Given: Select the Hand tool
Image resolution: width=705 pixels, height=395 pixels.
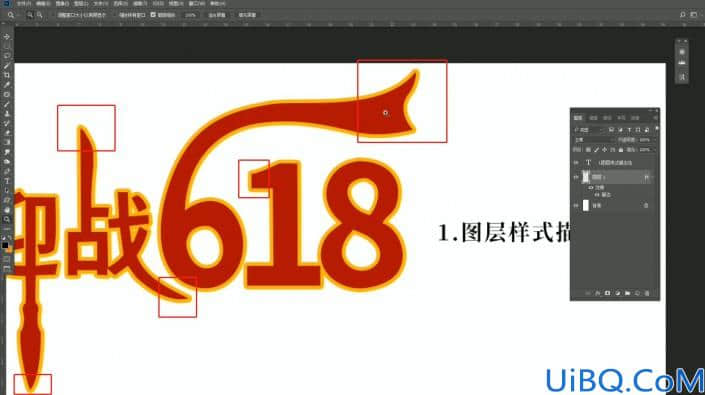Looking at the screenshot, I should [7, 210].
